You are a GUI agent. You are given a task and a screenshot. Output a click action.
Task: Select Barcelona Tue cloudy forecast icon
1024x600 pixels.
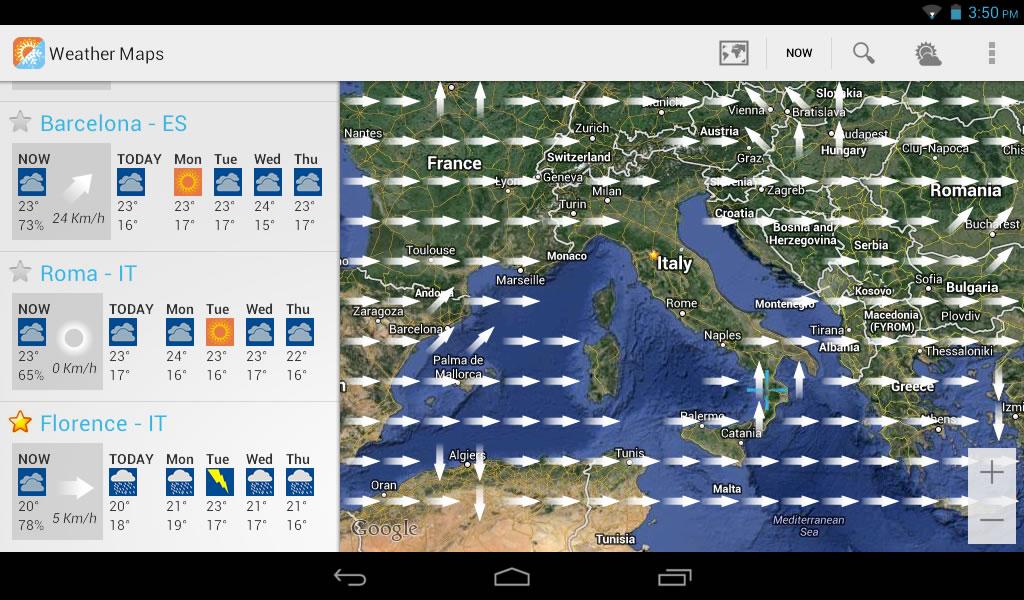[x=227, y=182]
